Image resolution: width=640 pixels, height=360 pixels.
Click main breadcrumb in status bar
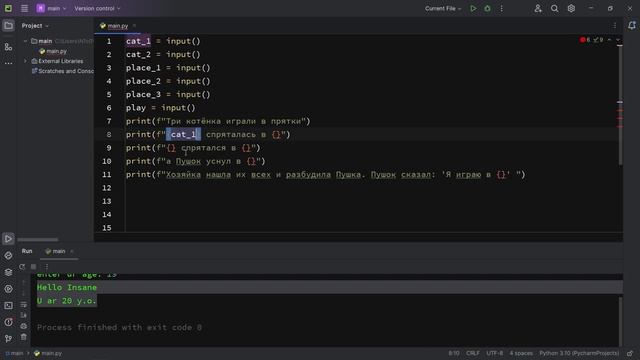point(14,353)
